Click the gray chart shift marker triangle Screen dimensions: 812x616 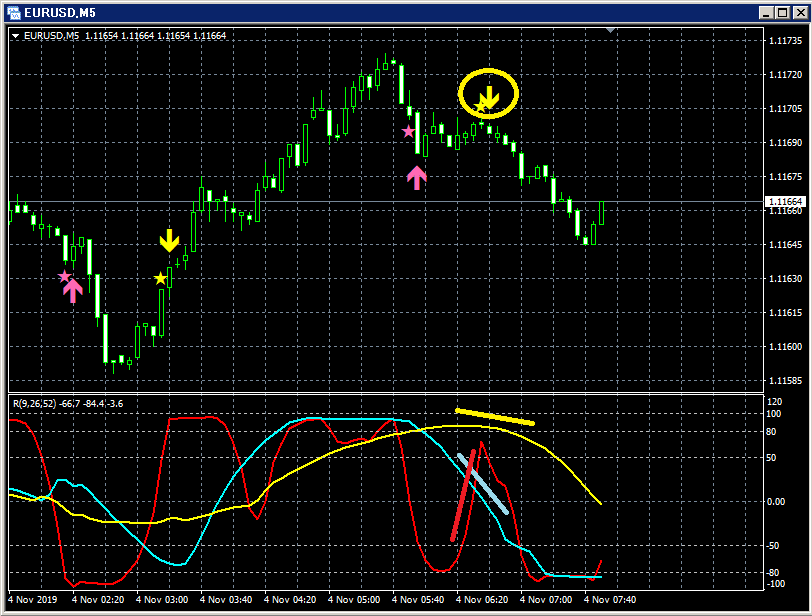611,31
